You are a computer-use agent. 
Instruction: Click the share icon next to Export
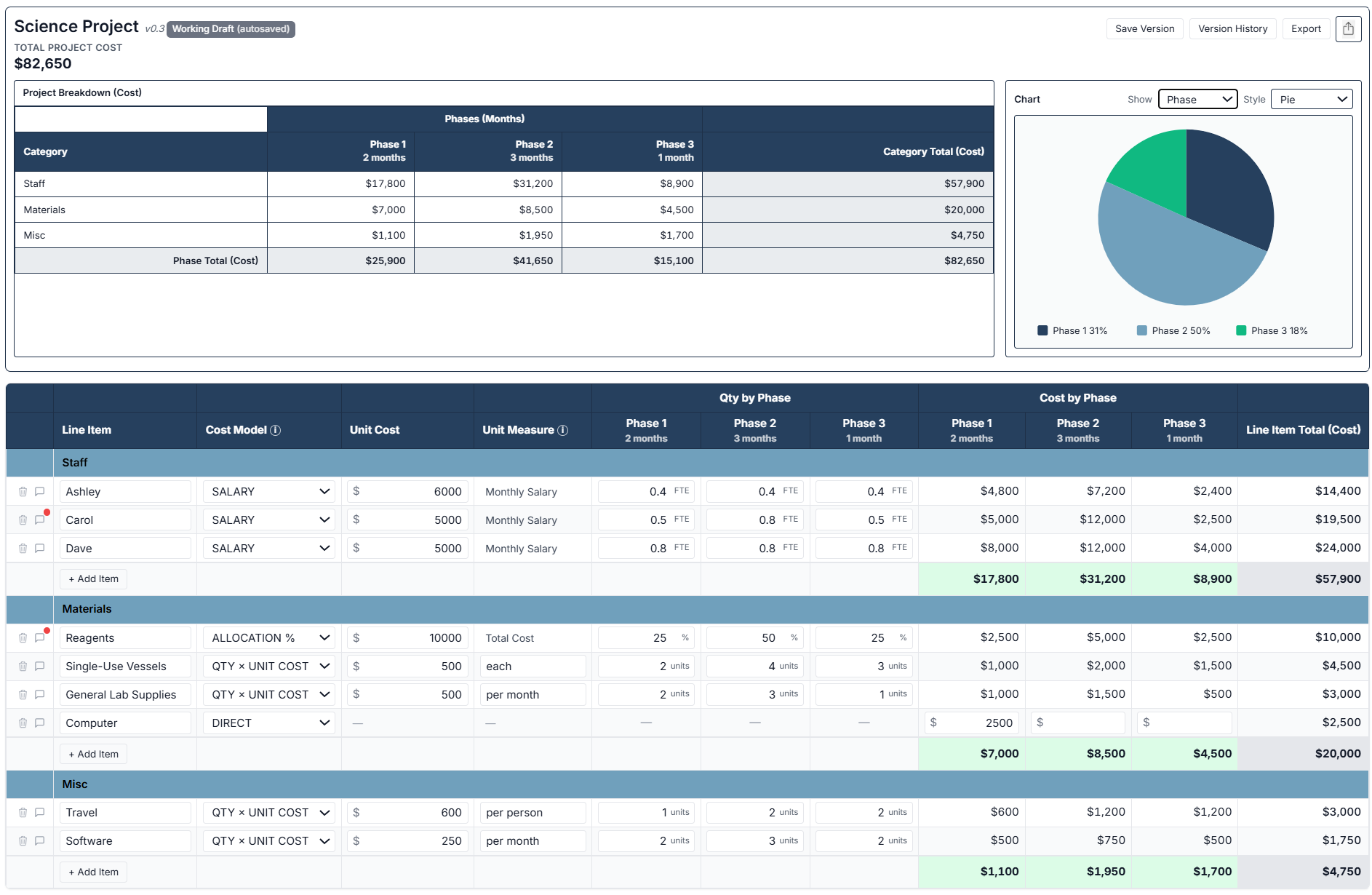(1349, 28)
